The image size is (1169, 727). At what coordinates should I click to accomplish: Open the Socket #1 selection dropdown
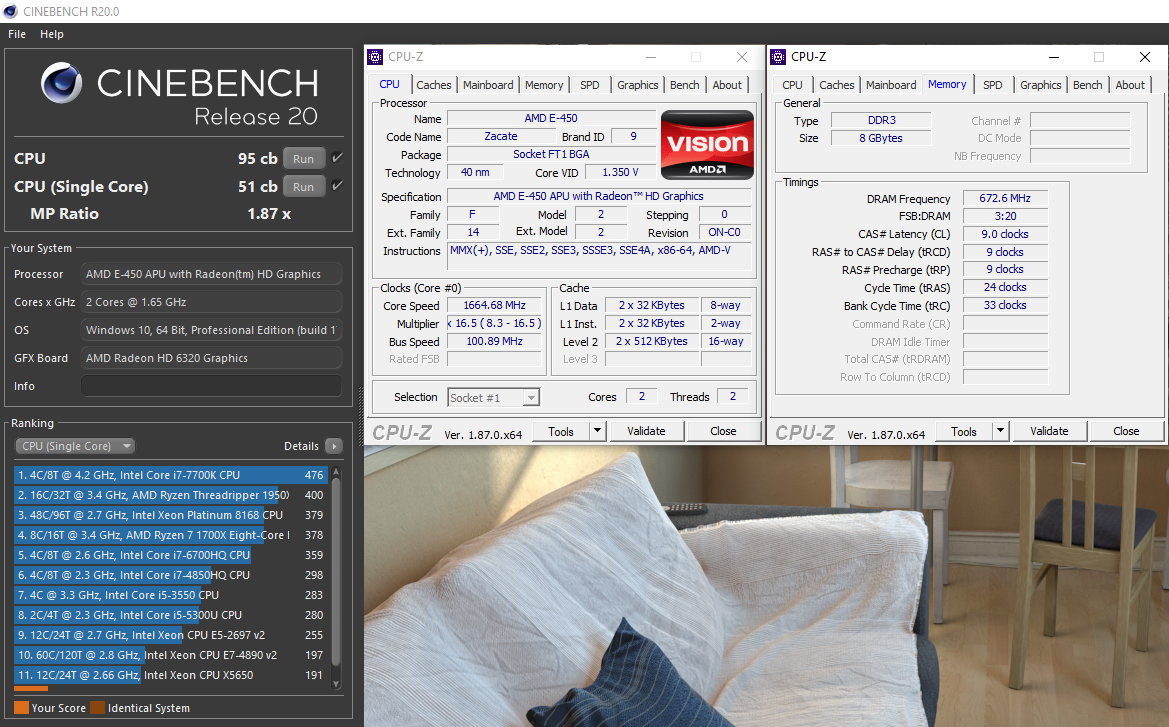[x=531, y=396]
